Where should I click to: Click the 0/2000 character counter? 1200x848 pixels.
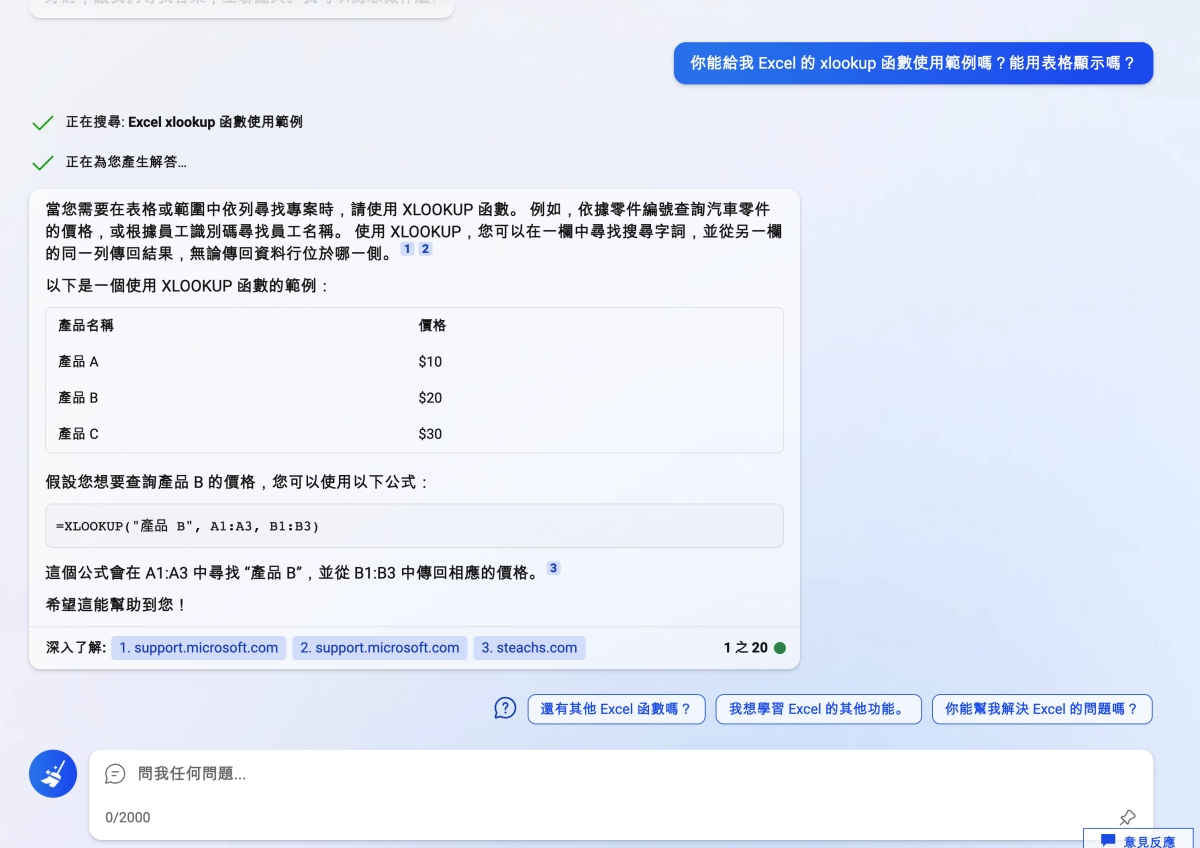click(128, 818)
